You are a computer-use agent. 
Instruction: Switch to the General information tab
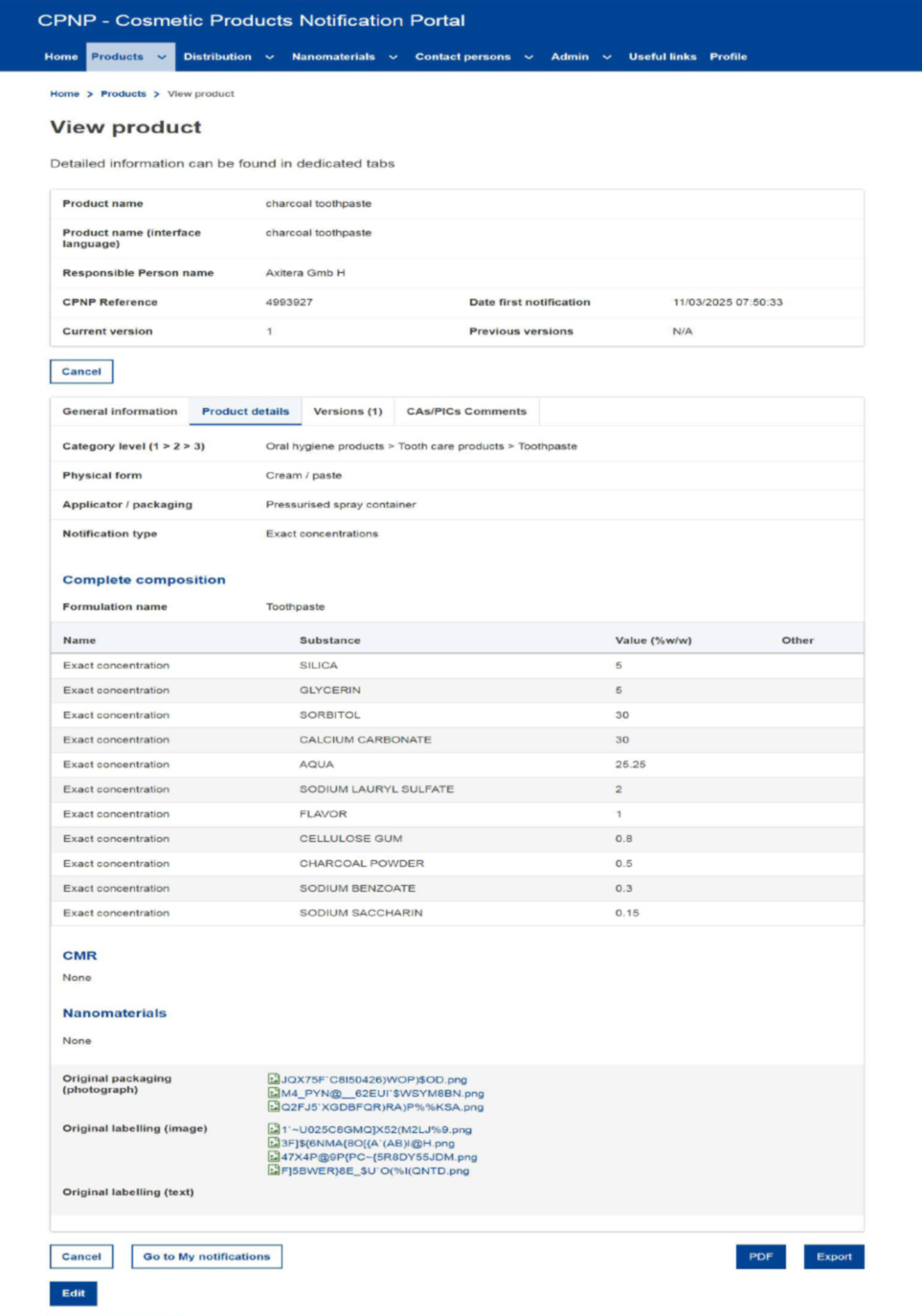120,412
